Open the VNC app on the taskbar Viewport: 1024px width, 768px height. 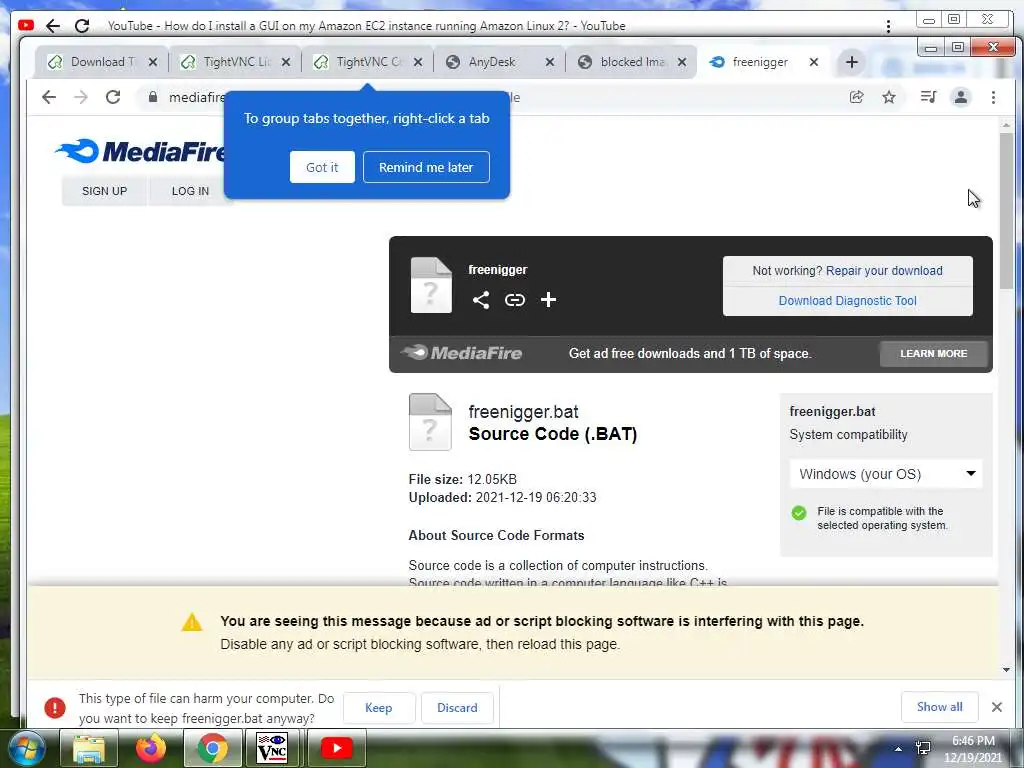[x=272, y=748]
